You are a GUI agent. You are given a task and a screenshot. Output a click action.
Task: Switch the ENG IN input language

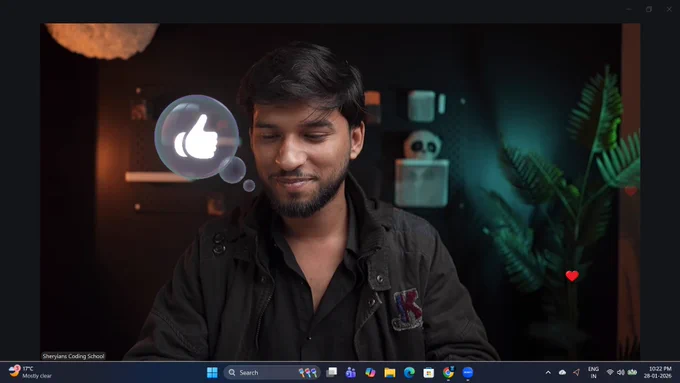[593, 373]
